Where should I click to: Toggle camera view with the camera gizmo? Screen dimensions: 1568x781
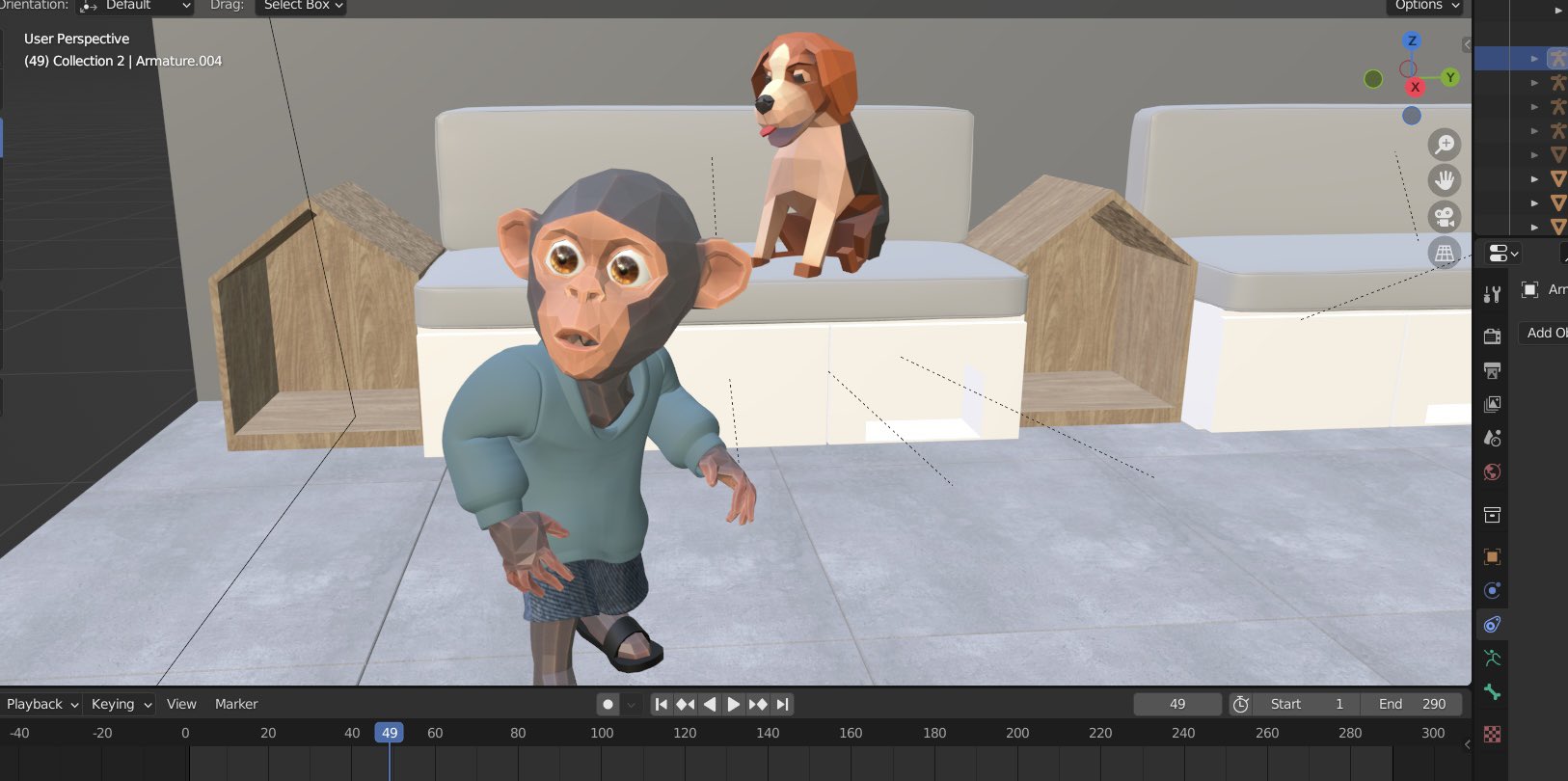(1445, 217)
